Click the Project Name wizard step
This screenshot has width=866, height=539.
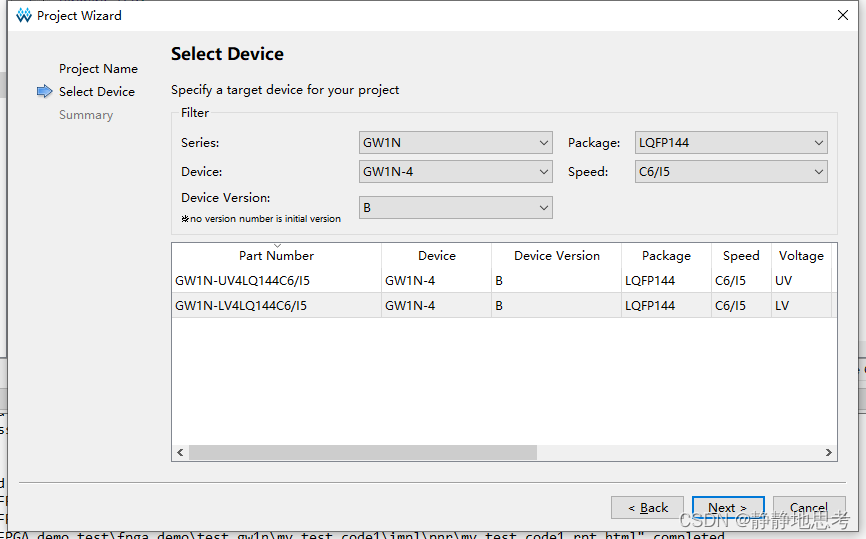coord(98,68)
